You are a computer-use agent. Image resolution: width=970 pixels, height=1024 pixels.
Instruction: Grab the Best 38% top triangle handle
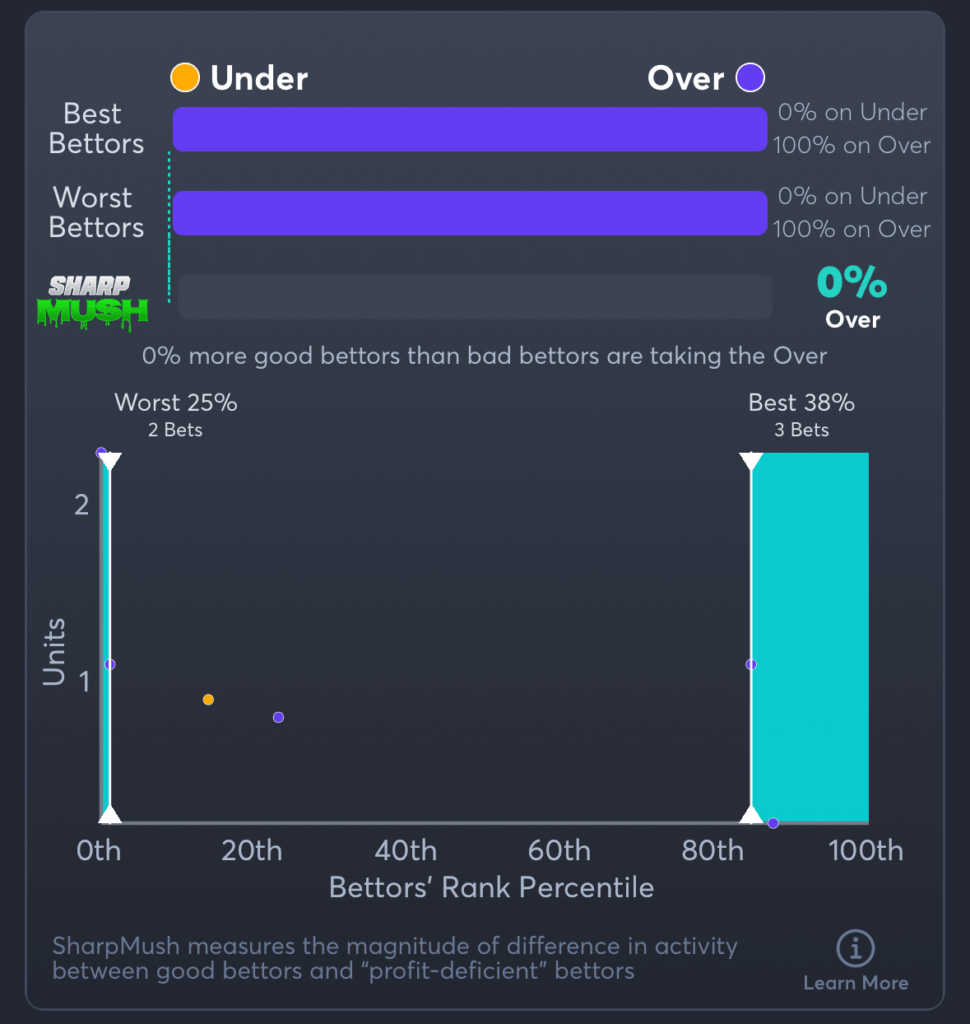click(751, 461)
